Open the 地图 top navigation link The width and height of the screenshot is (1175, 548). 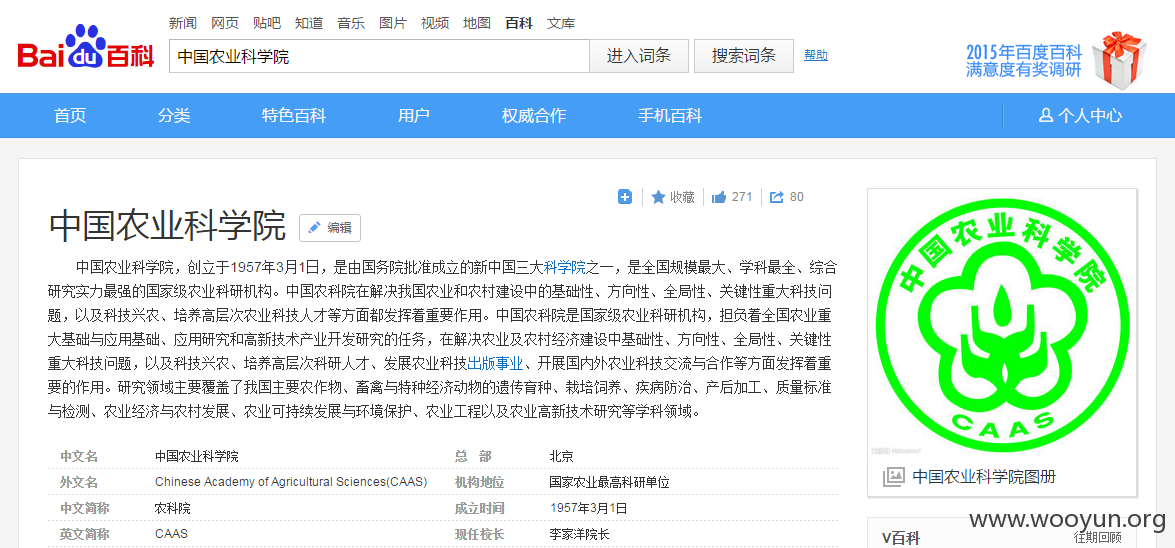point(477,22)
